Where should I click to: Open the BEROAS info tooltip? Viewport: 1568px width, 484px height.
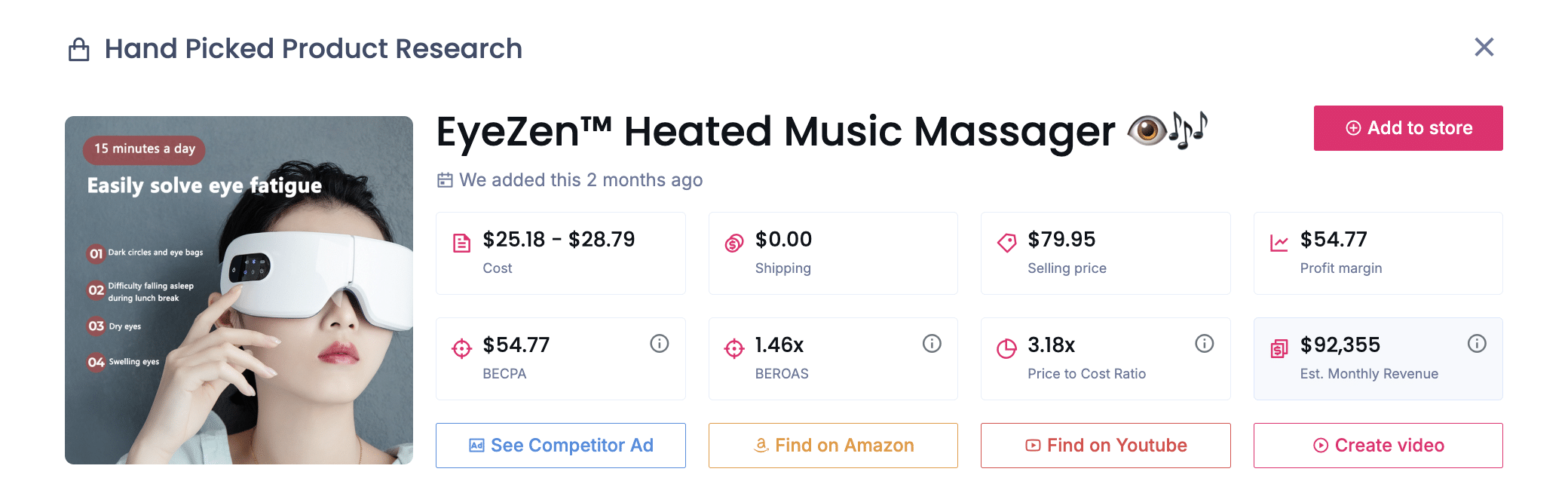(x=932, y=343)
